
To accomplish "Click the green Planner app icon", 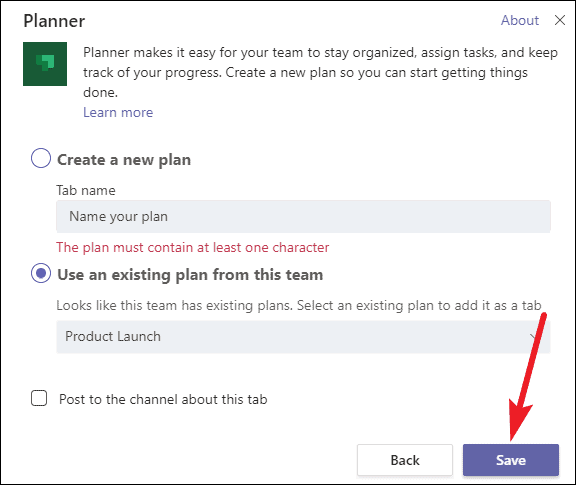I will pos(45,64).
